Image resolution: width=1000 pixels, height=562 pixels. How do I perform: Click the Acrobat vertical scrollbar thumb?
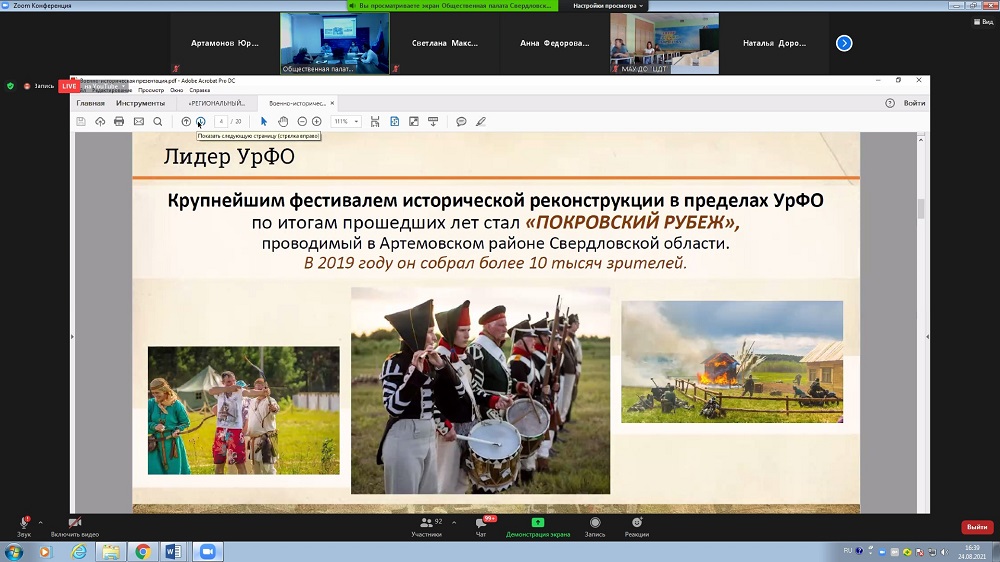(x=920, y=209)
